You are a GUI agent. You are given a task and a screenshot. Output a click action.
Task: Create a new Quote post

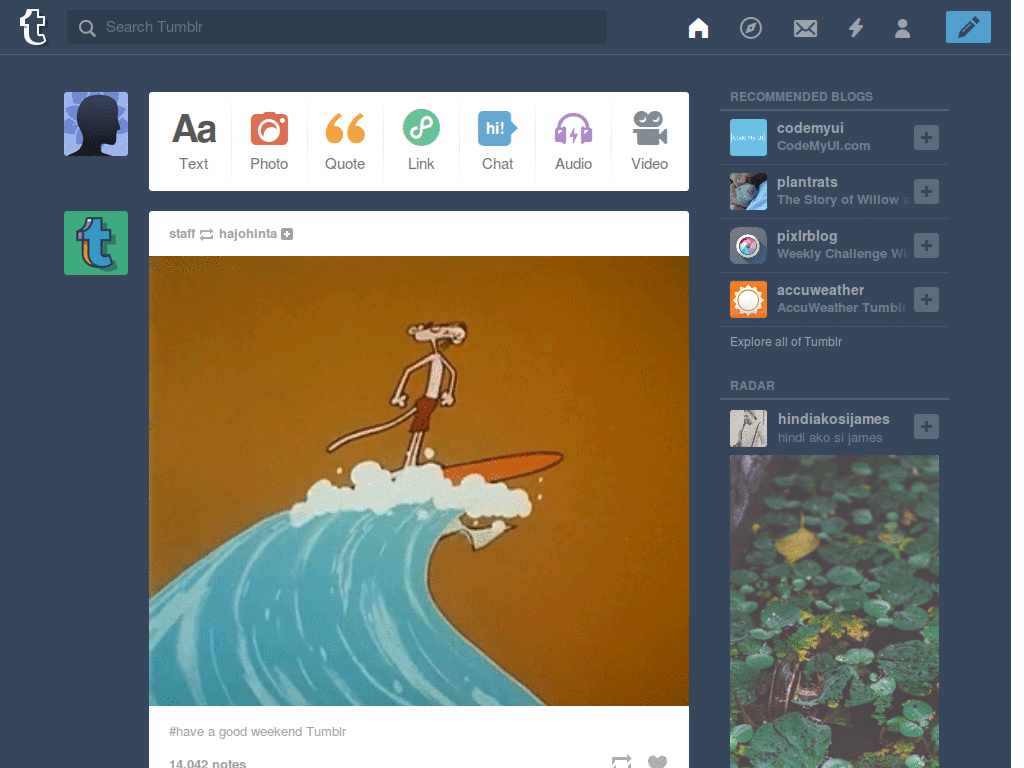tap(345, 141)
